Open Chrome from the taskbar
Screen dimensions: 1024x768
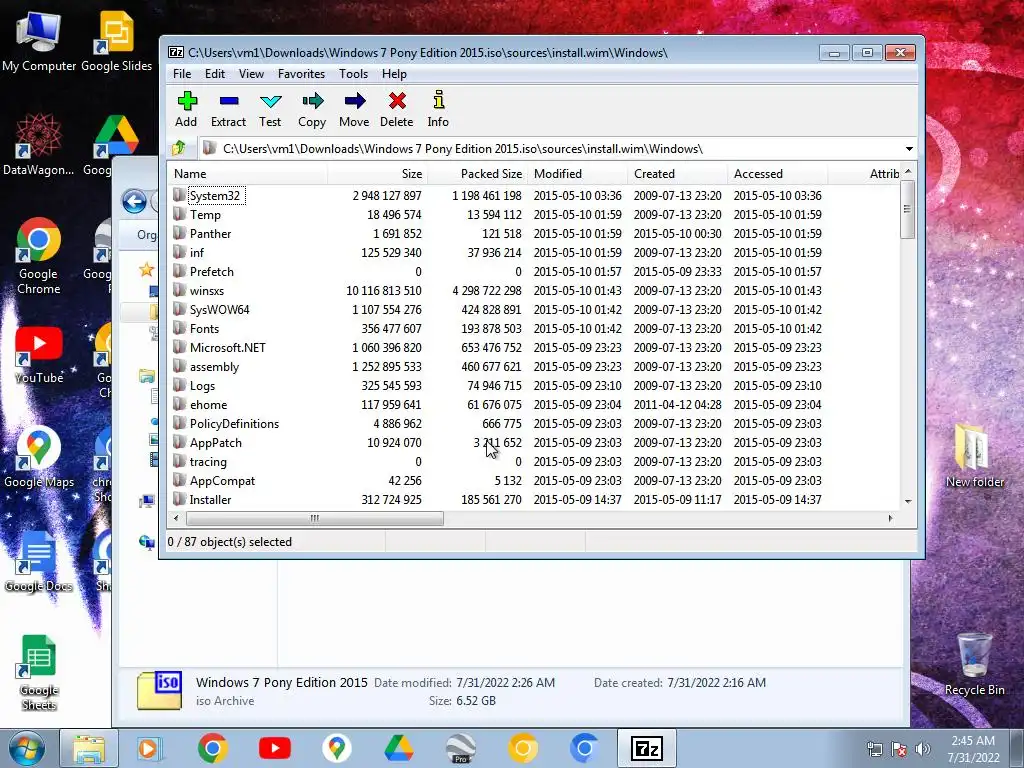pyautogui.click(x=213, y=748)
